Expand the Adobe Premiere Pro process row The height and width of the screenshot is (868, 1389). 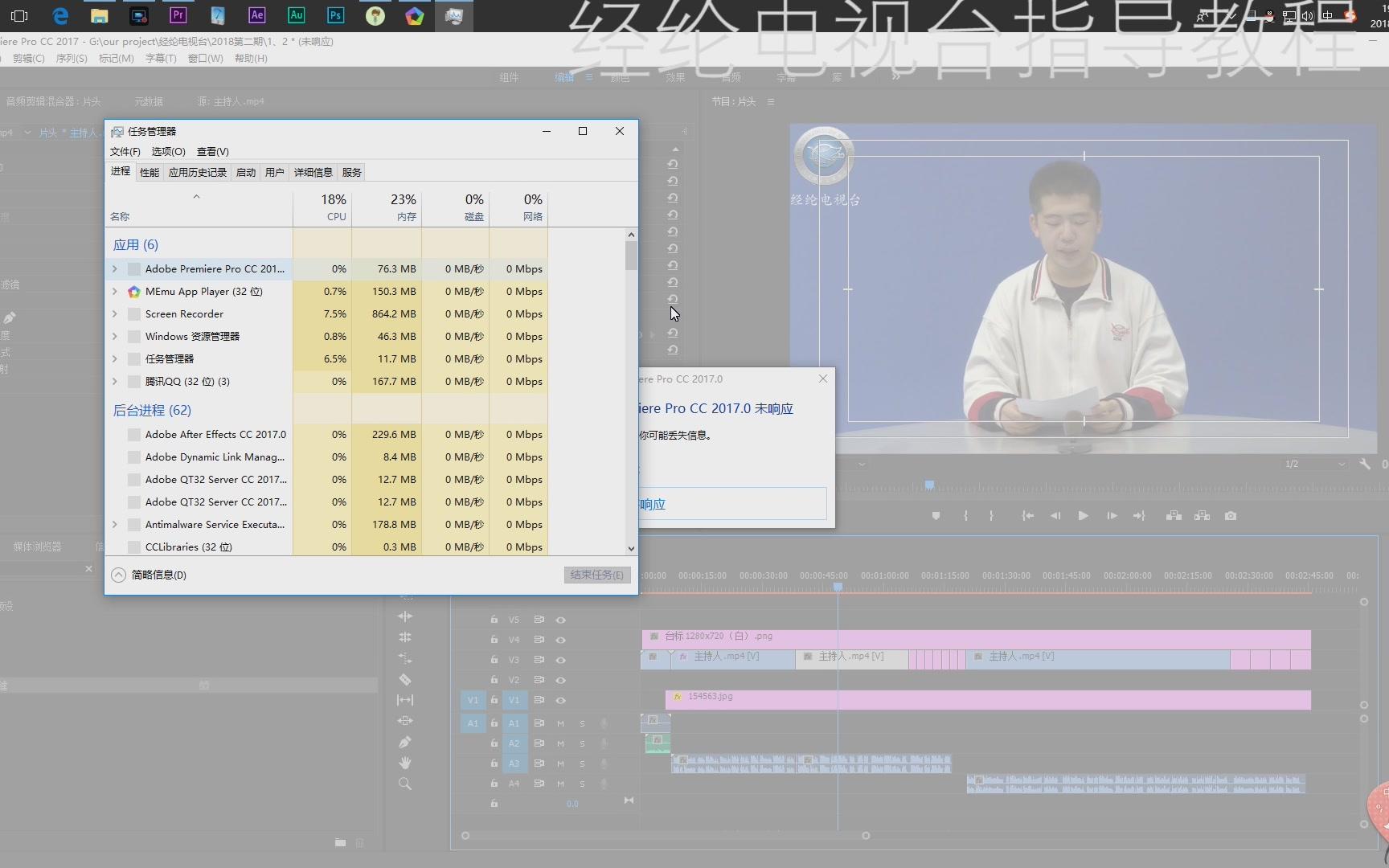[x=115, y=268]
